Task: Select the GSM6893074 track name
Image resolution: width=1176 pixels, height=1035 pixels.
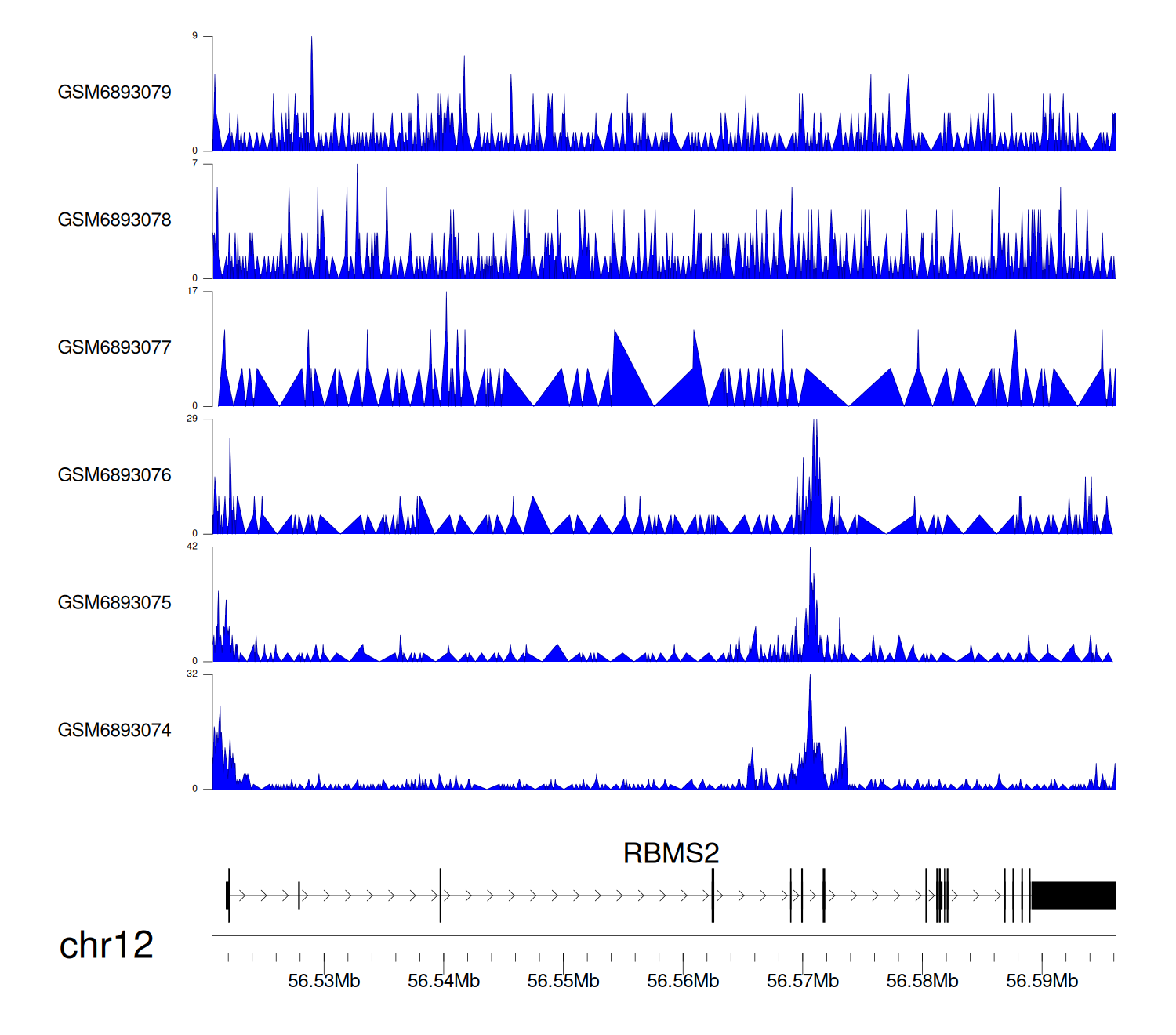Action: click(114, 731)
